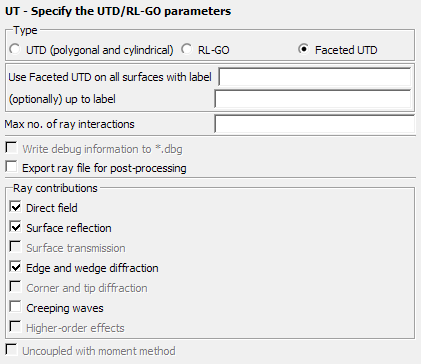Click the Export ray file label text
The image size is (421, 364).
click(x=104, y=168)
